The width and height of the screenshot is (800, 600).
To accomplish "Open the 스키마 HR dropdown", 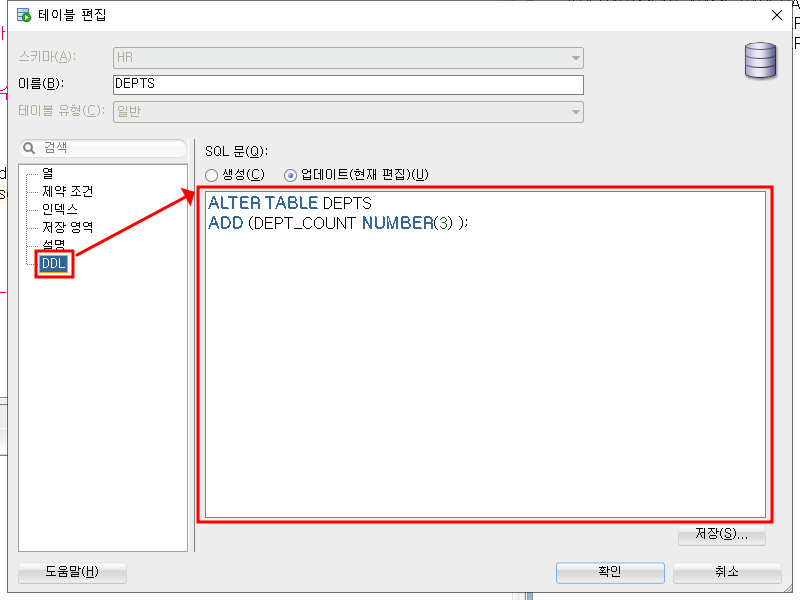I will click(x=348, y=58).
